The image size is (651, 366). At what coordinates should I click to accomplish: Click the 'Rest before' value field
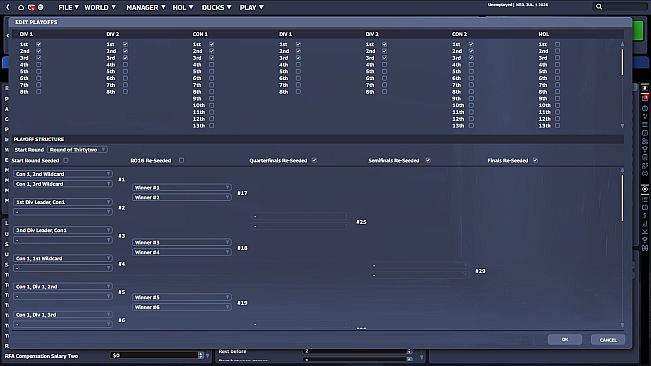355,351
